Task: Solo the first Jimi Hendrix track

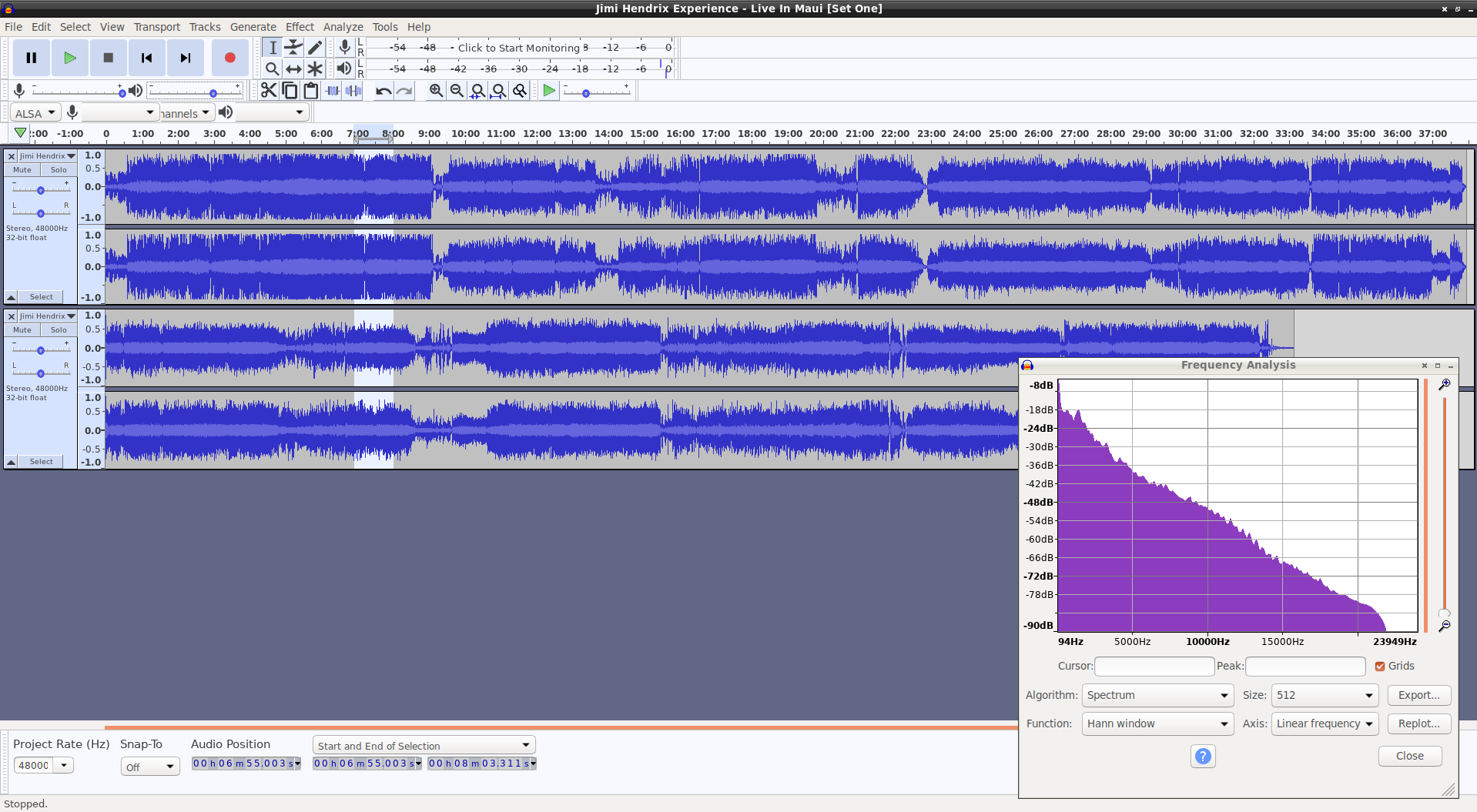Action: coord(59,170)
